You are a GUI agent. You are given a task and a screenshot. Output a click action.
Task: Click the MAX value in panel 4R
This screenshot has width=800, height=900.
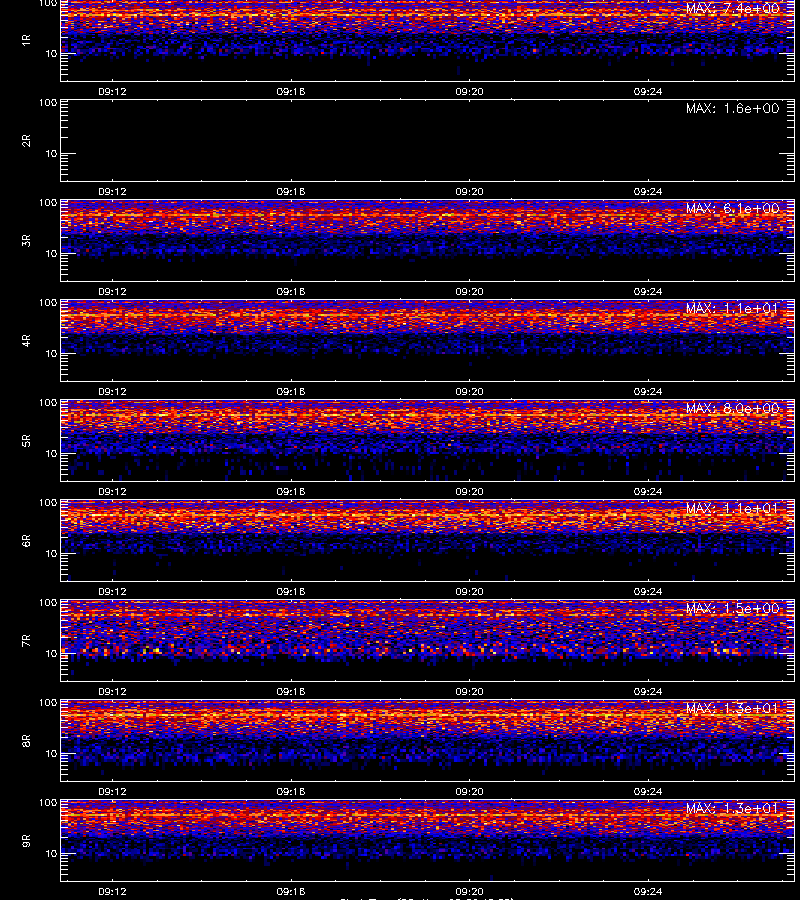click(x=732, y=308)
